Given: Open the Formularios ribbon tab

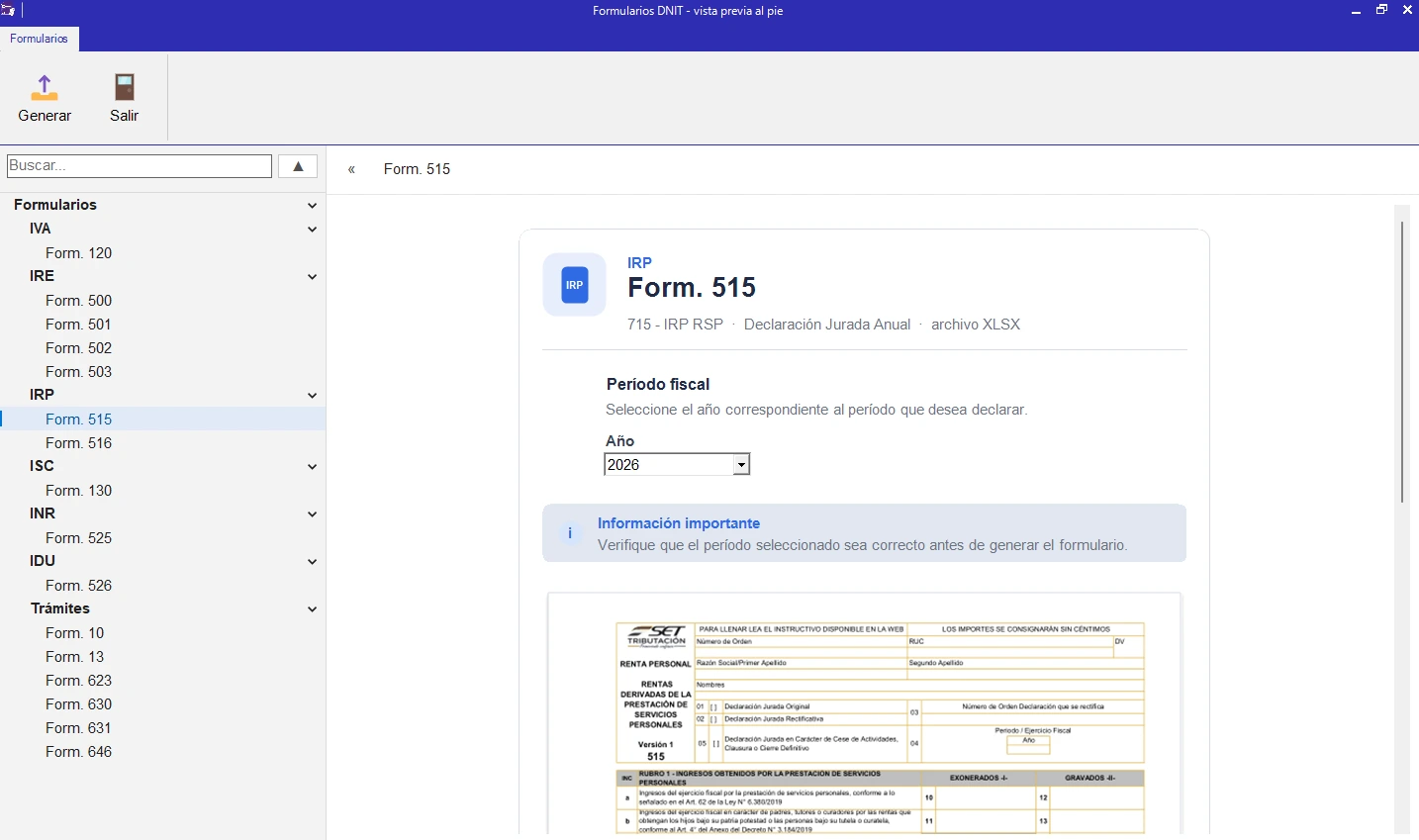Looking at the screenshot, I should pyautogui.click(x=40, y=39).
